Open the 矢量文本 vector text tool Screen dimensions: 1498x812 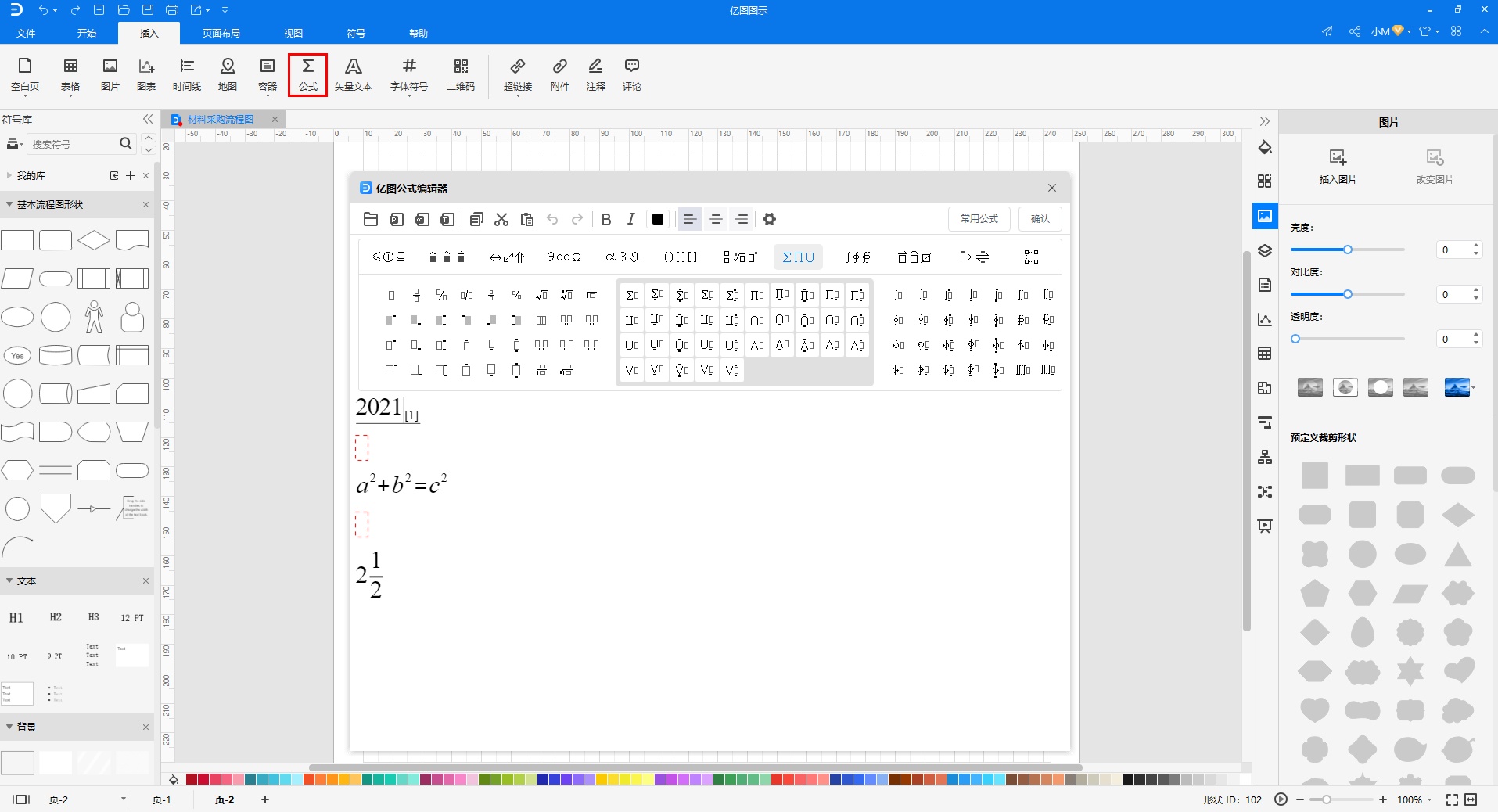(x=354, y=74)
